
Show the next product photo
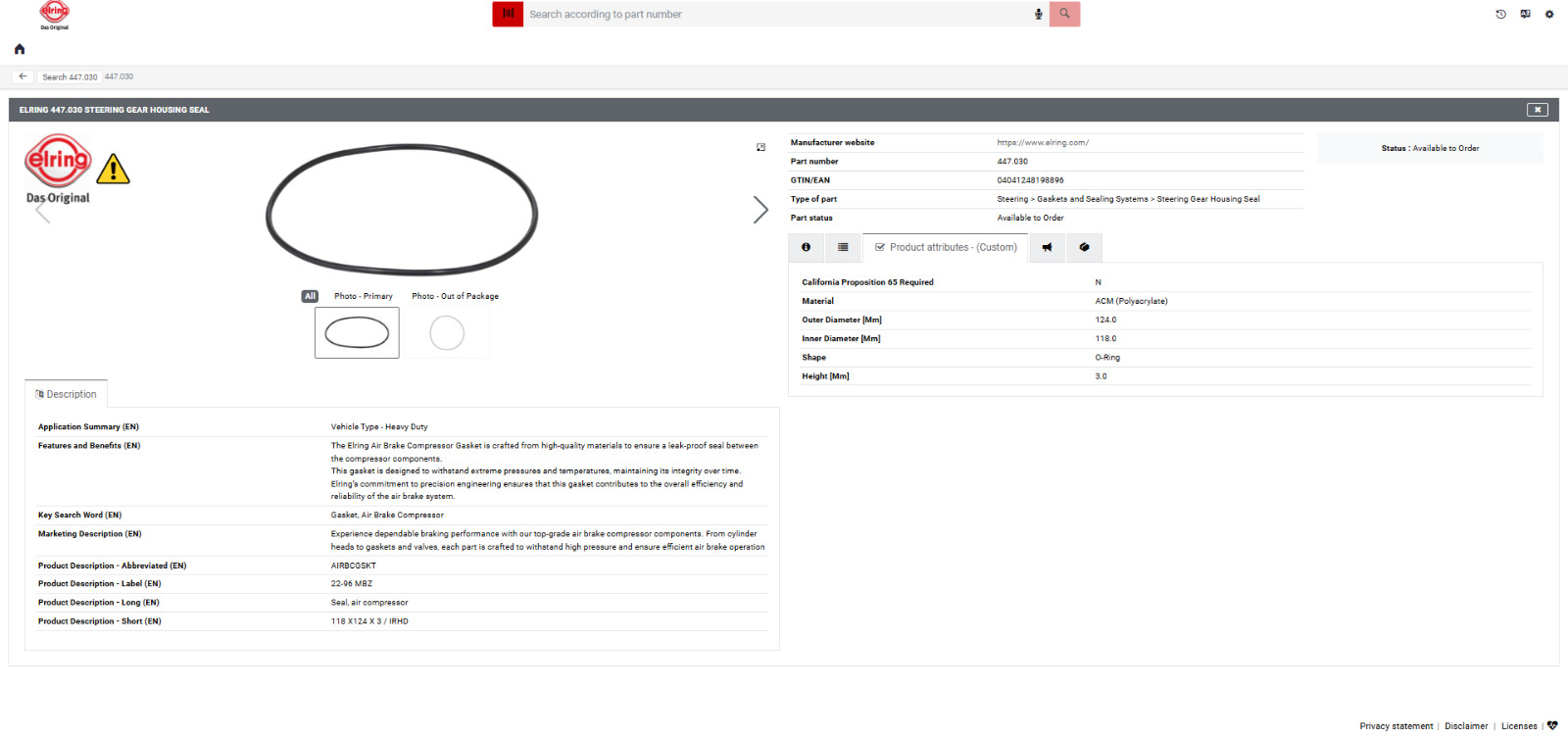(760, 210)
